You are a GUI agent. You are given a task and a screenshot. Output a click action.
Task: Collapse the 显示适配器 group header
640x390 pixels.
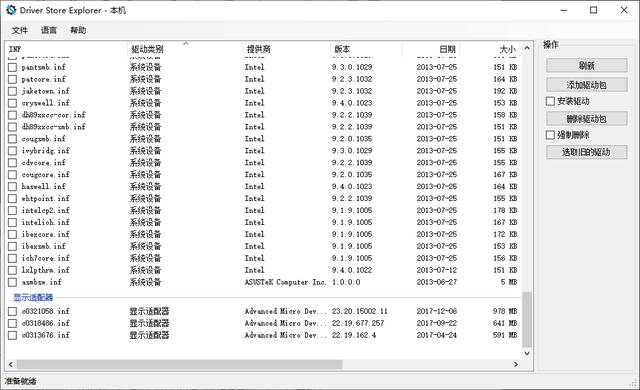click(33, 297)
